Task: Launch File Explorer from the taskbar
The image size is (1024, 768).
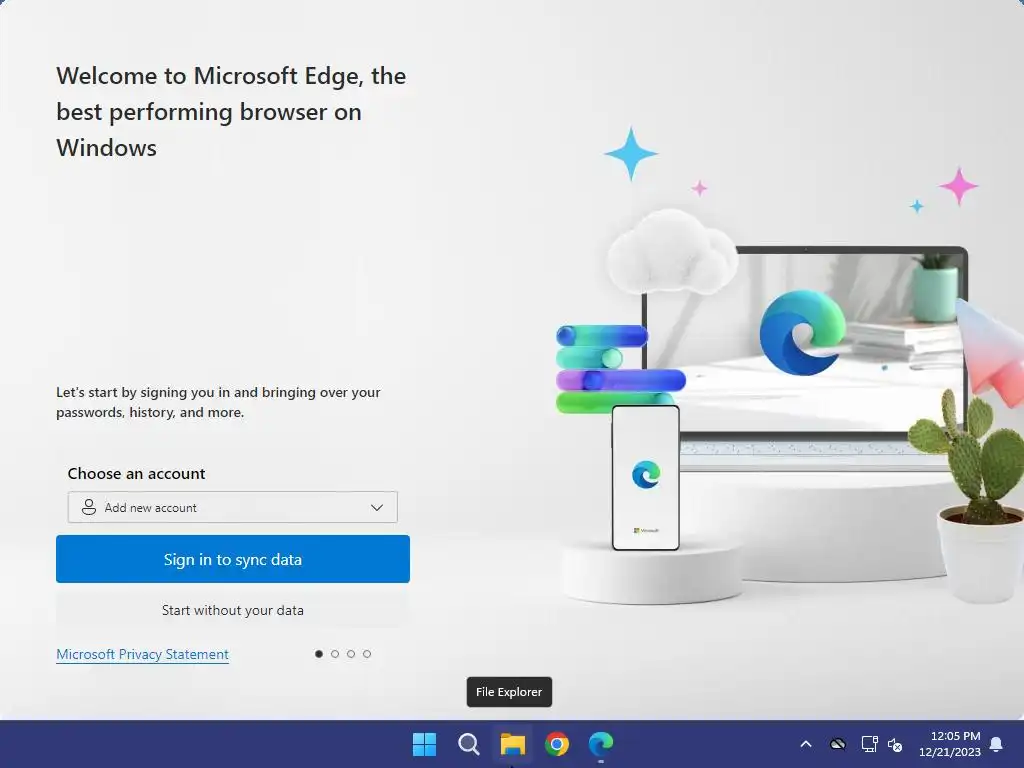Action: tap(513, 744)
